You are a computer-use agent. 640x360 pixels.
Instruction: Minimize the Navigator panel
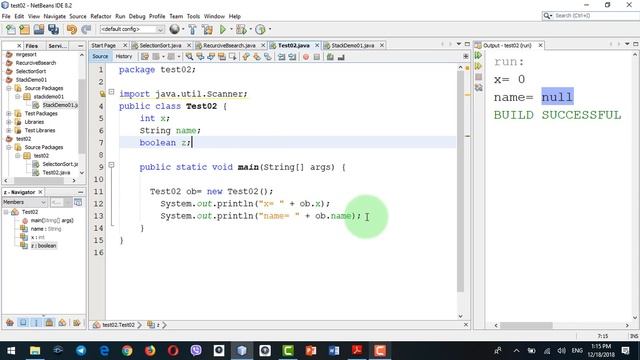80,192
